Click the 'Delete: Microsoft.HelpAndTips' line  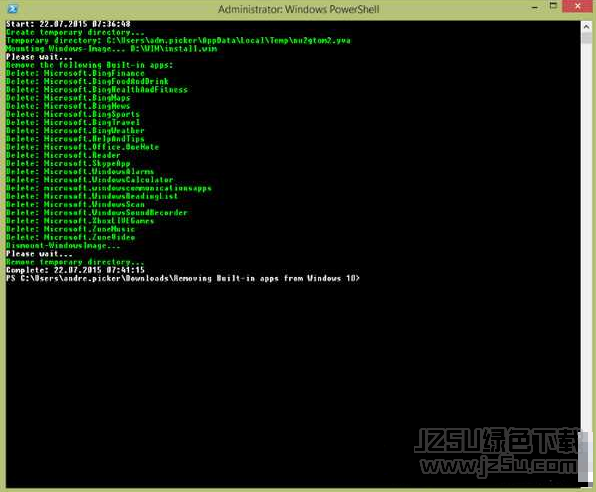(x=75, y=139)
